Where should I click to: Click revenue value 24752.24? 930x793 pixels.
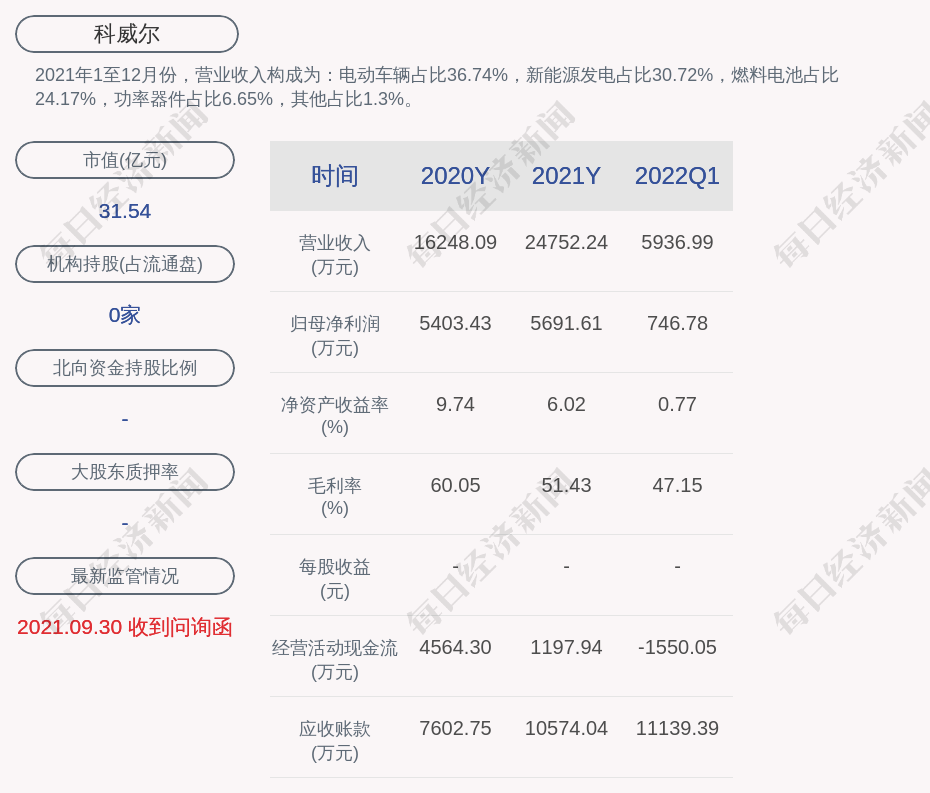coord(566,242)
